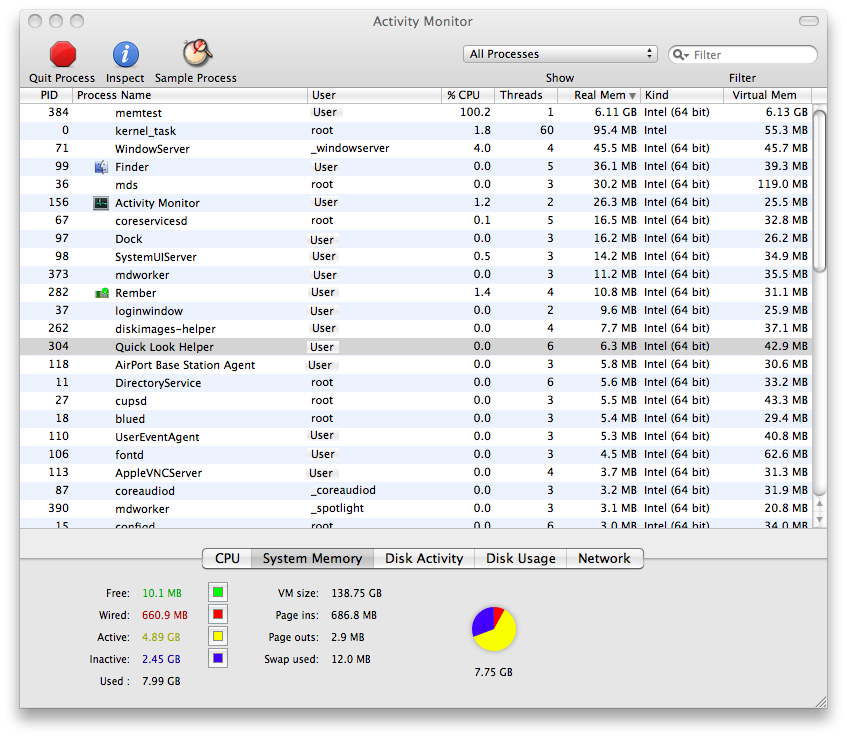Select the memtest process row

coord(416,113)
